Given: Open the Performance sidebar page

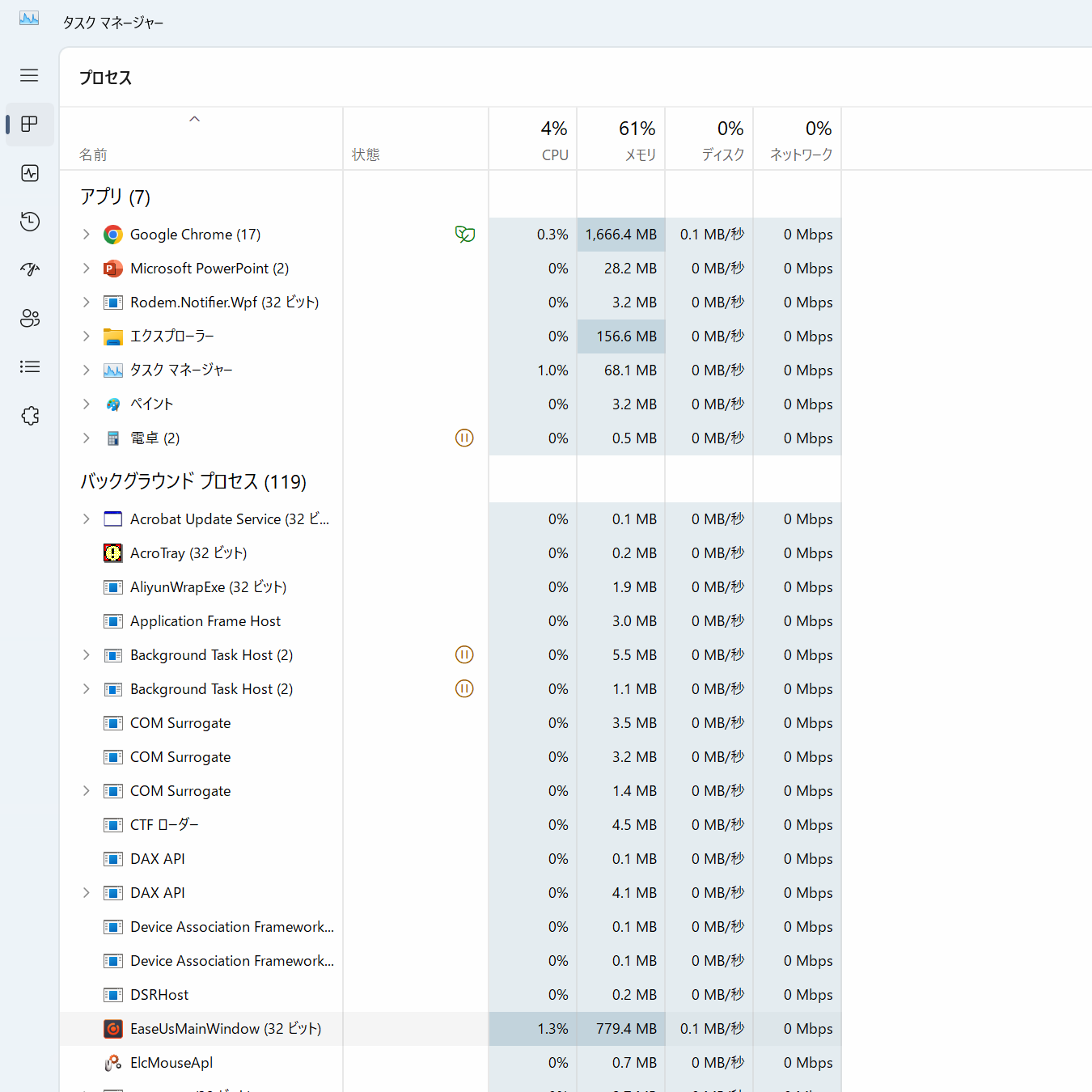Looking at the screenshot, I should 30,173.
